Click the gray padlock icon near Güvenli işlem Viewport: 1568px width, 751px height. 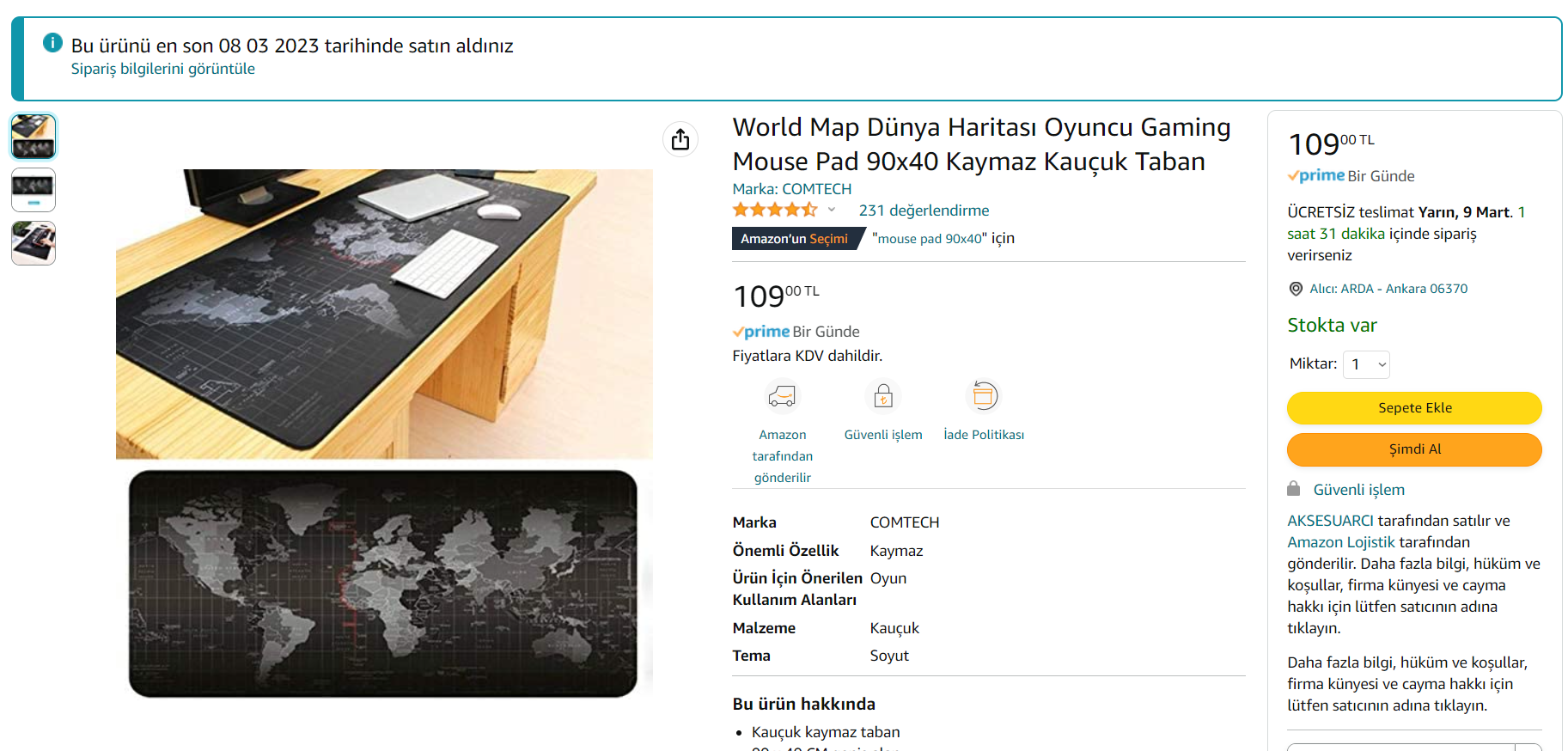coord(1293,489)
